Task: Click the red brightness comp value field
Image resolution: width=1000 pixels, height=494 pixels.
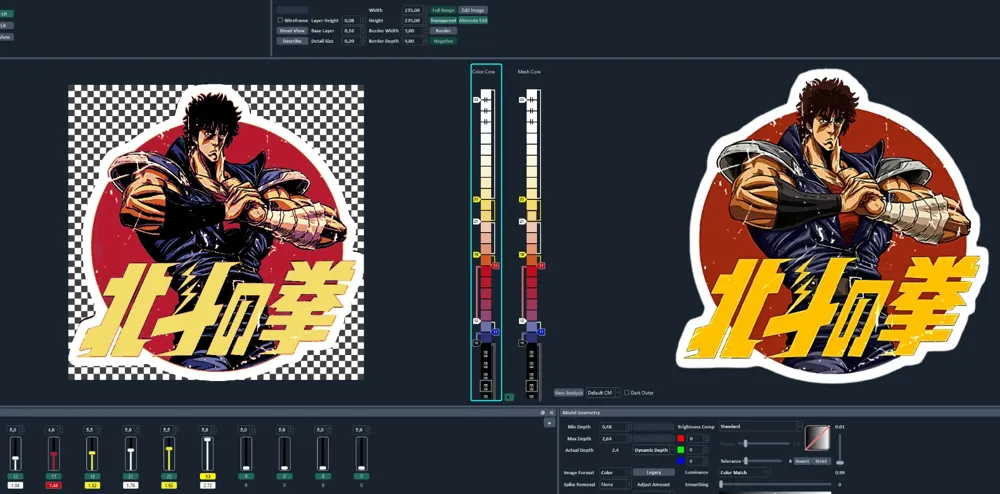Action: (x=696, y=439)
